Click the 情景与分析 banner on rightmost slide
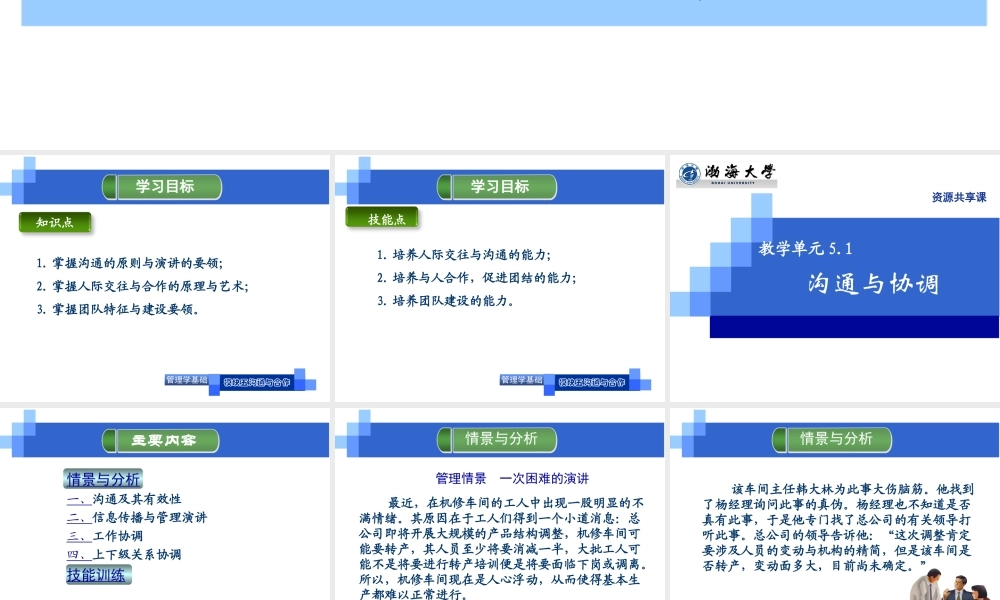The image size is (1000, 600). coord(840,439)
